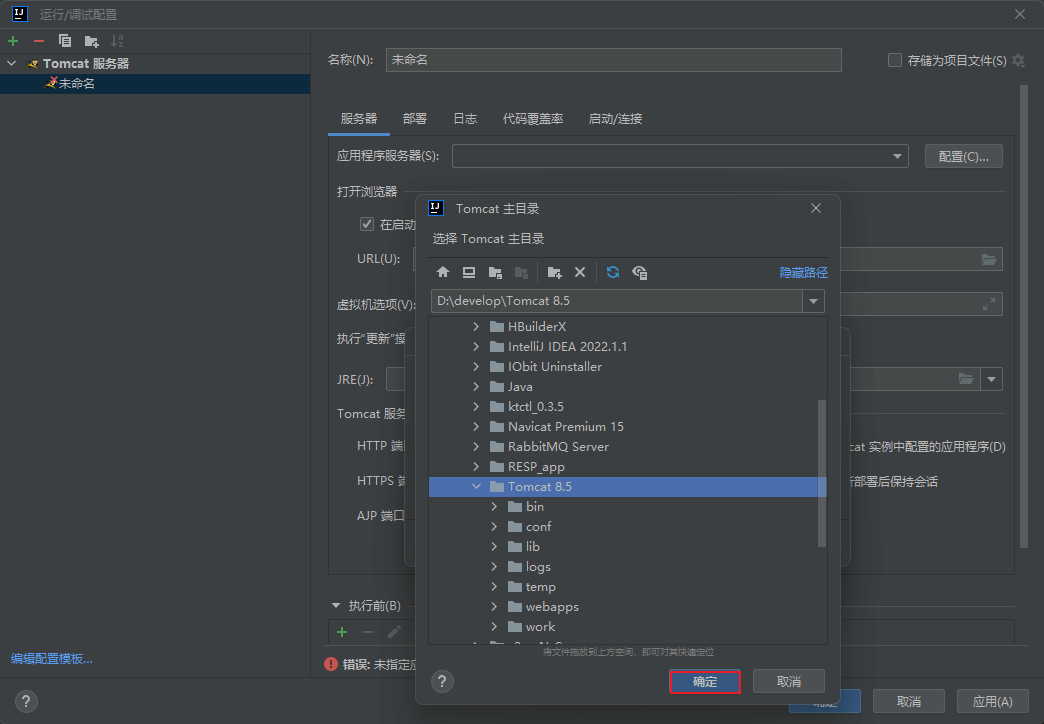
Task: Collapse the Tomcat 服务器 tree node
Action: point(12,63)
